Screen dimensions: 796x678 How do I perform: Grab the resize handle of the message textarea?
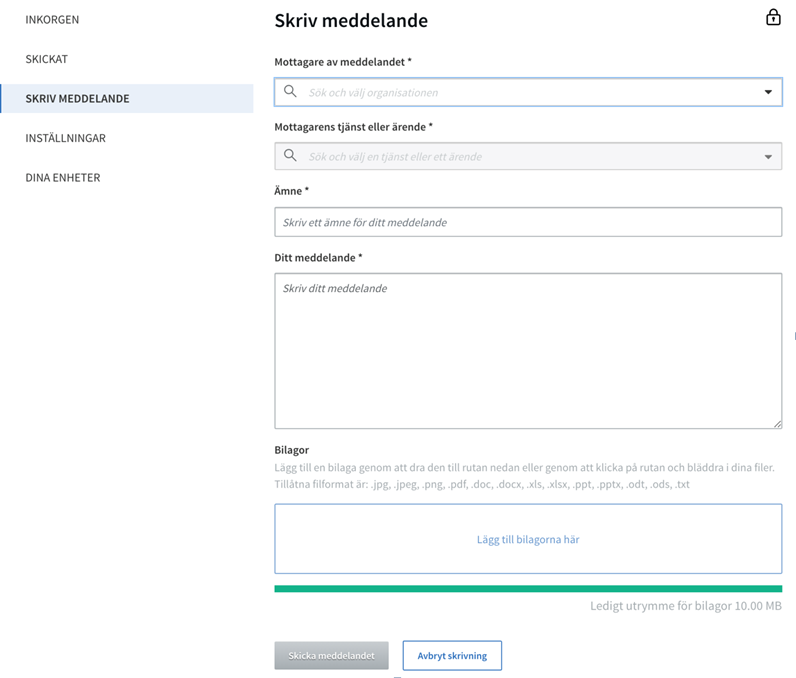[777, 424]
